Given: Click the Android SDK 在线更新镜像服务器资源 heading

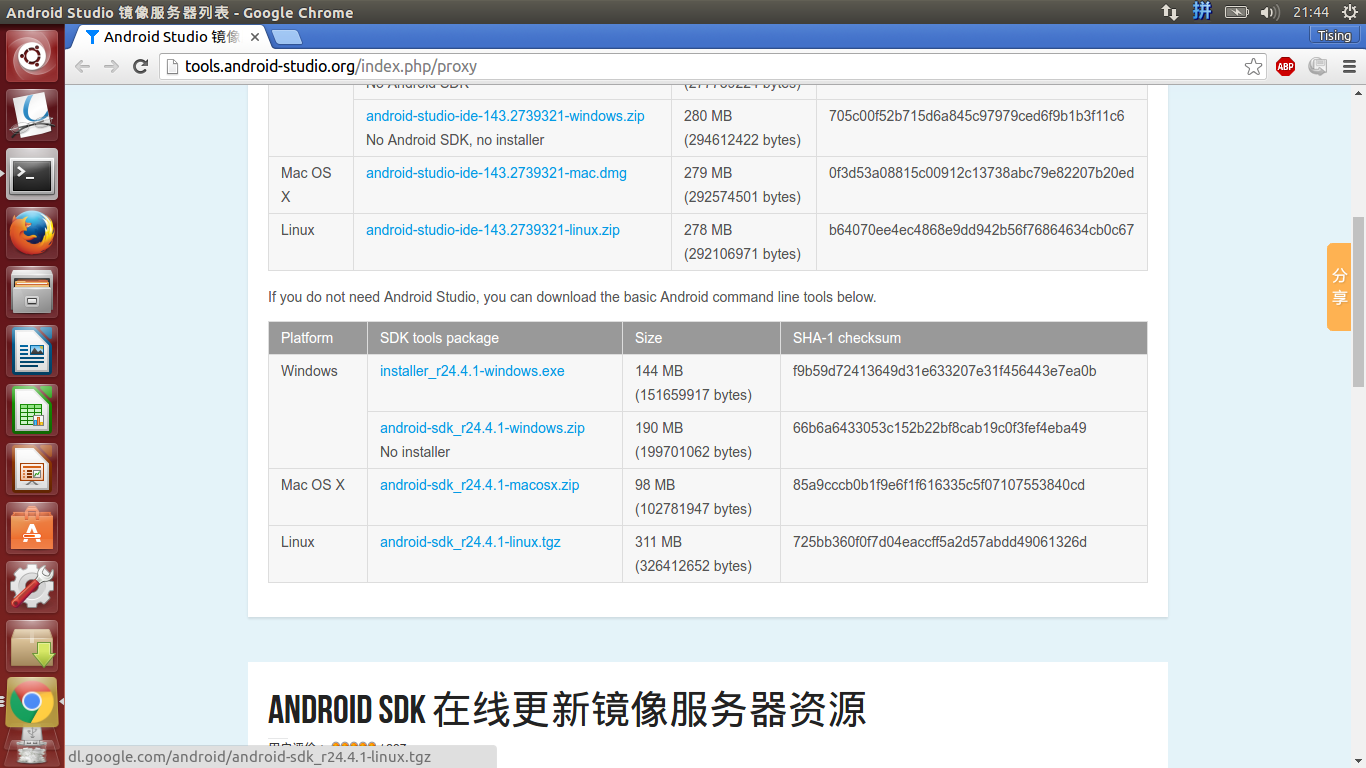Looking at the screenshot, I should tap(567, 709).
